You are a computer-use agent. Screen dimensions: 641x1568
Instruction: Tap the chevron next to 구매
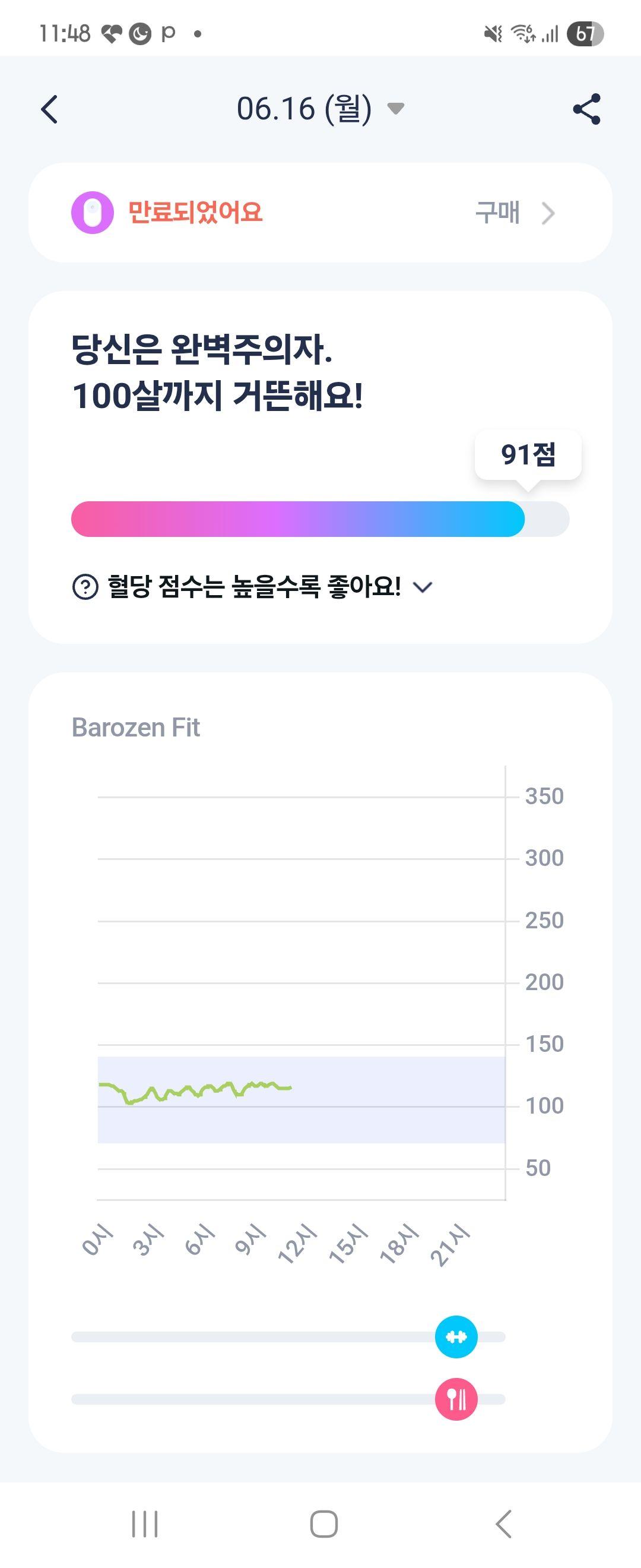(548, 213)
